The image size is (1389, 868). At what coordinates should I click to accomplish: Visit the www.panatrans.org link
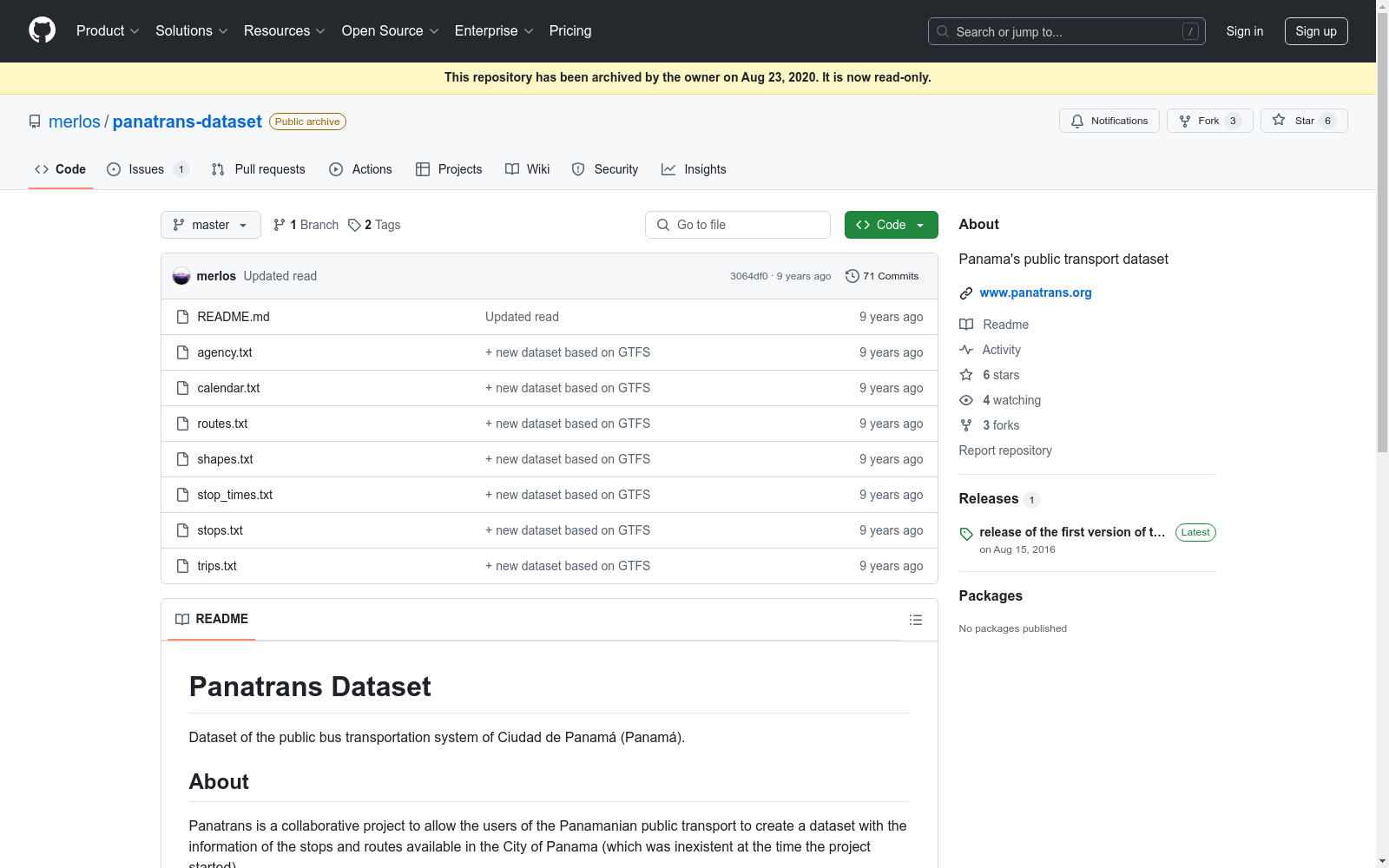click(1036, 293)
